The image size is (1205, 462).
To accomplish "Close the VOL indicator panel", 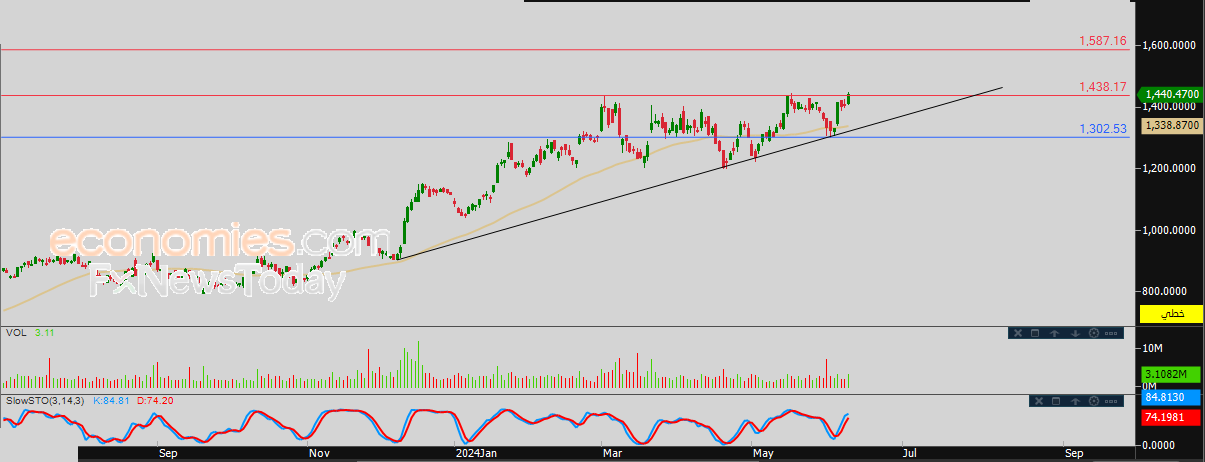I will click(1017, 333).
